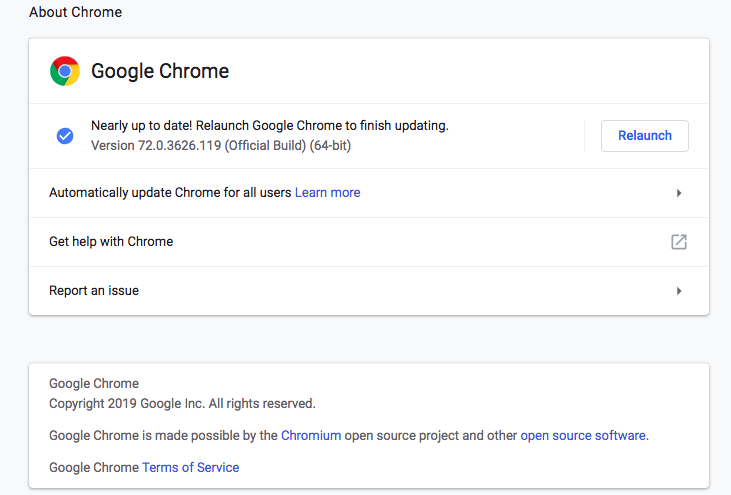731x495 pixels.
Task: Click the Google Chrome name above the copyright line
Action: pos(94,383)
